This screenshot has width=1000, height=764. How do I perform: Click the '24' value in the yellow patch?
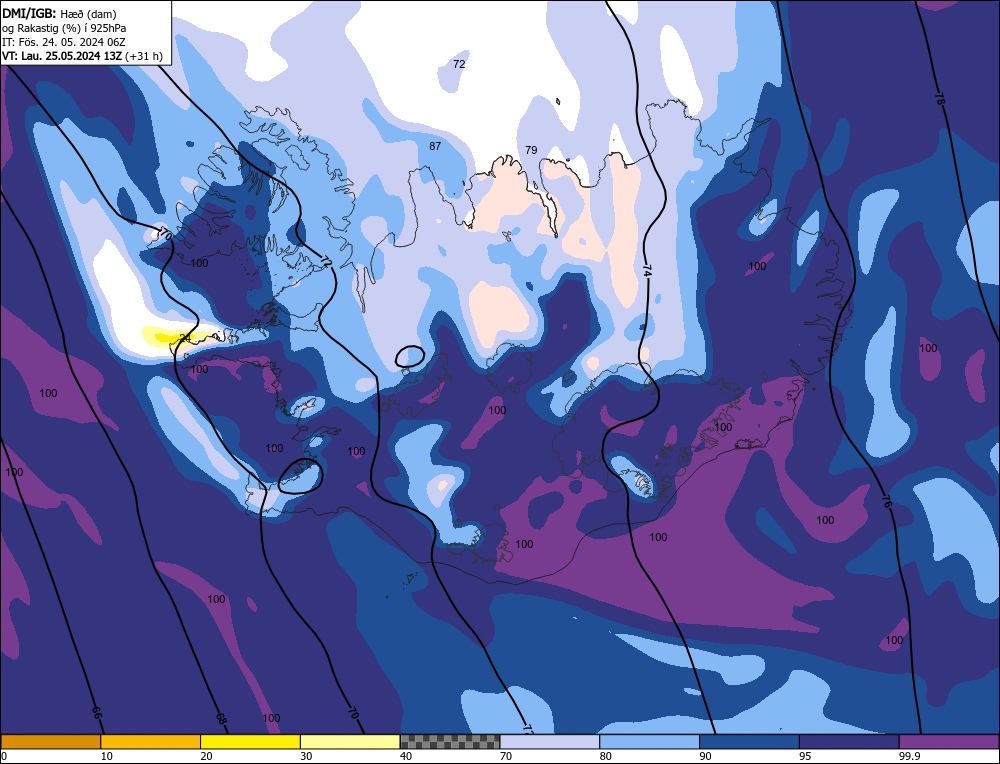[186, 337]
